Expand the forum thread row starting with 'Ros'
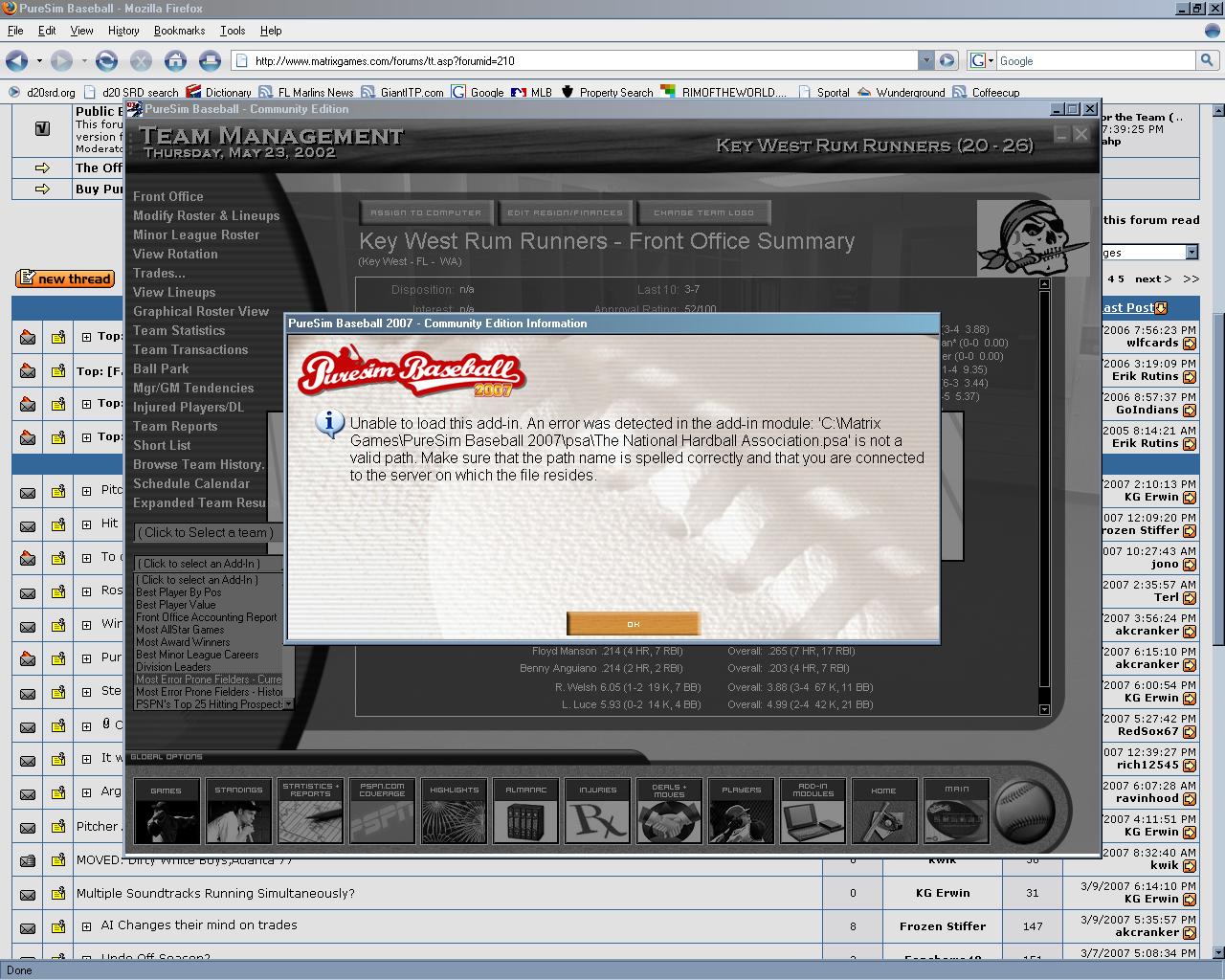This screenshot has height=980, width=1225. click(86, 591)
